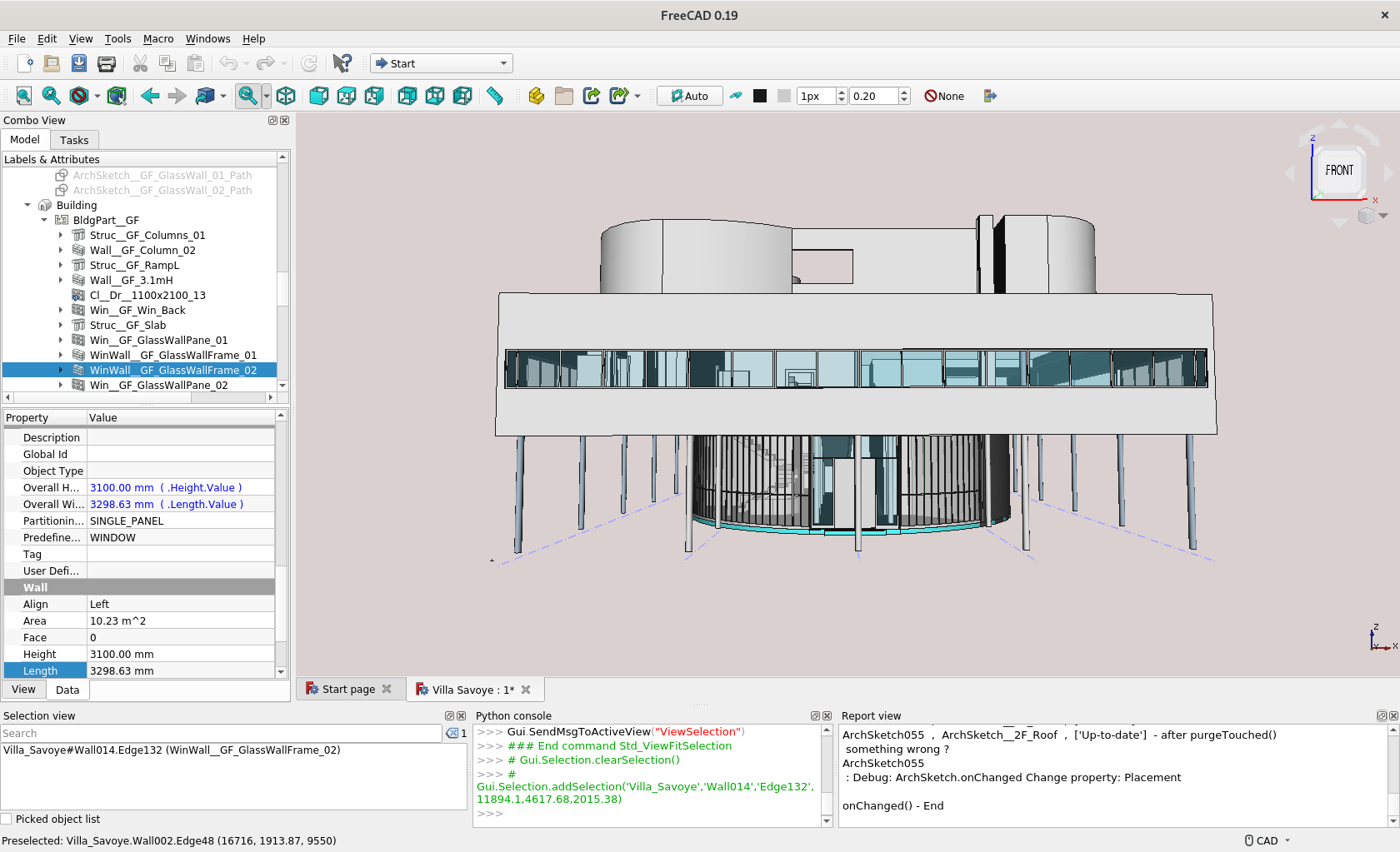Click the Create Group folder icon
1400x852 pixels.
tap(564, 96)
